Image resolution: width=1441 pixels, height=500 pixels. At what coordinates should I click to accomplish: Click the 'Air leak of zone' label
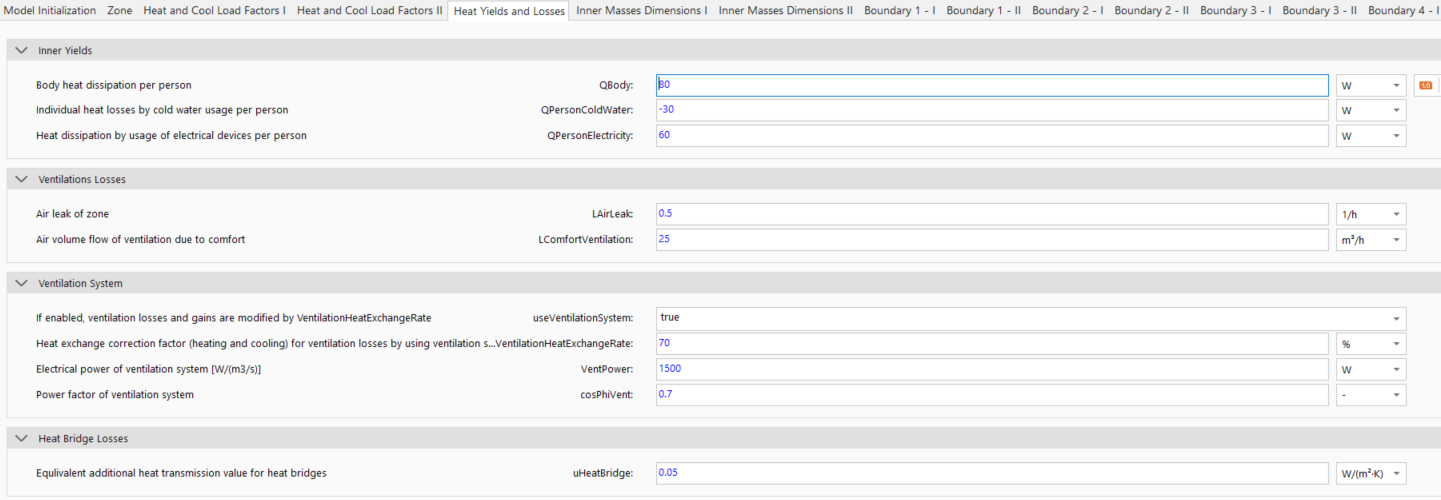click(x=72, y=214)
